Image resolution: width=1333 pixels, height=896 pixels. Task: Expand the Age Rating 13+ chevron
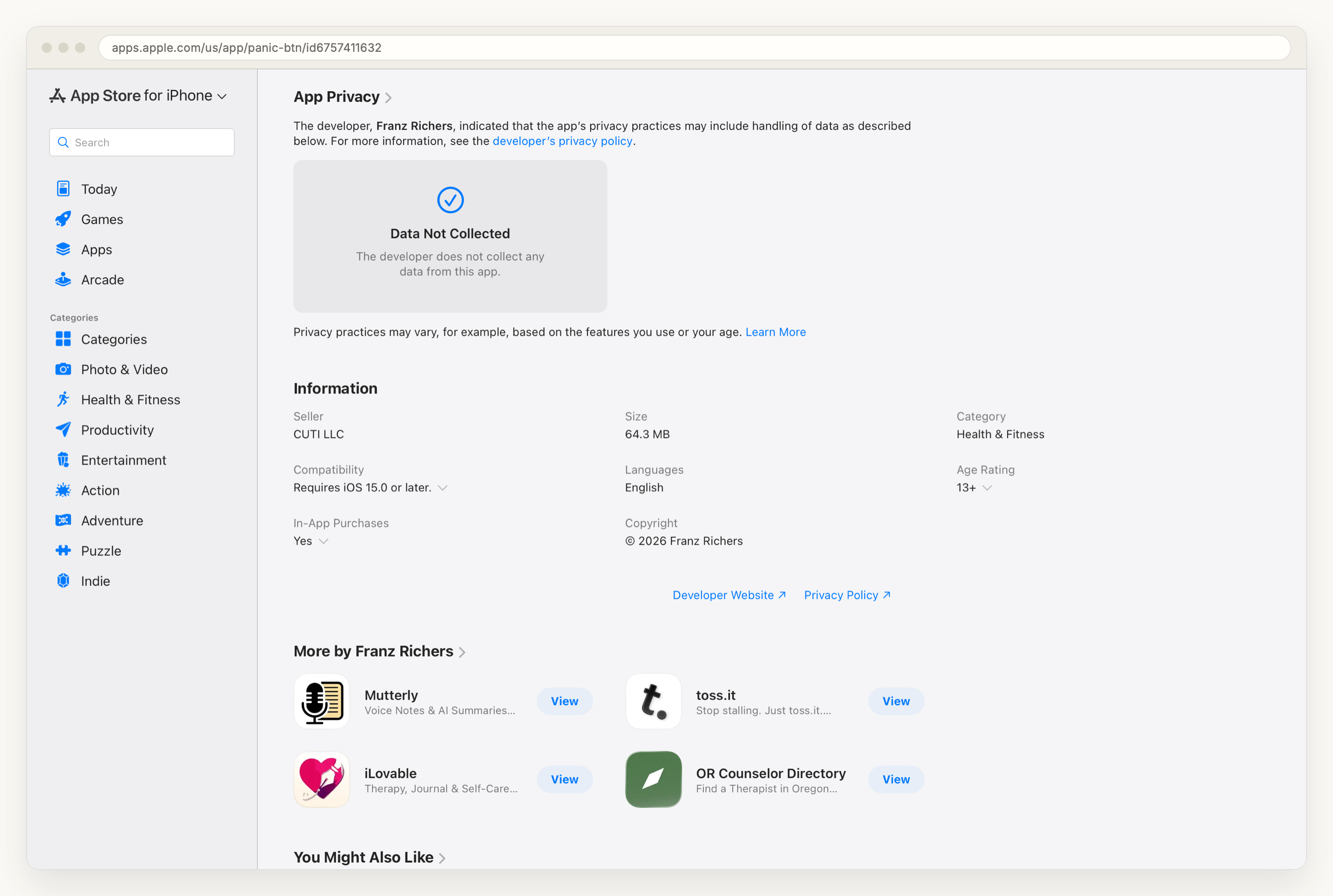(987, 487)
